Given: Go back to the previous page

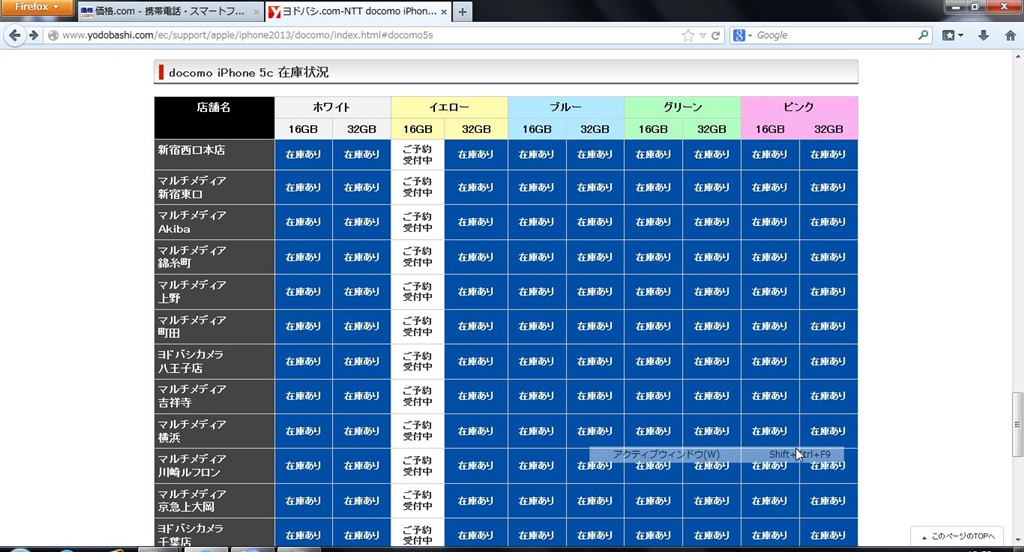Looking at the screenshot, I should [x=15, y=35].
